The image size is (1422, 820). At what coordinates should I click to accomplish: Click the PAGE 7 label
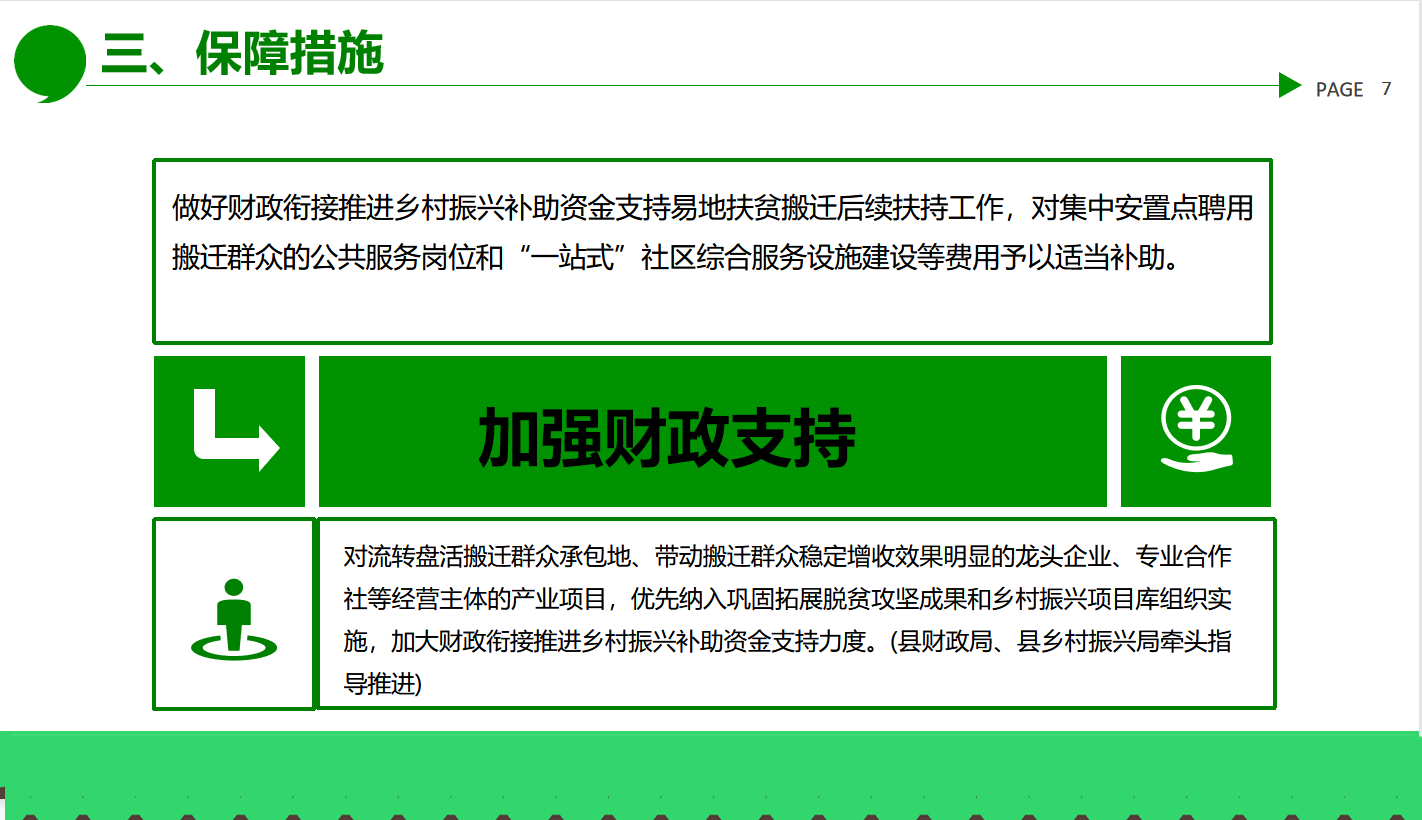coord(1353,89)
